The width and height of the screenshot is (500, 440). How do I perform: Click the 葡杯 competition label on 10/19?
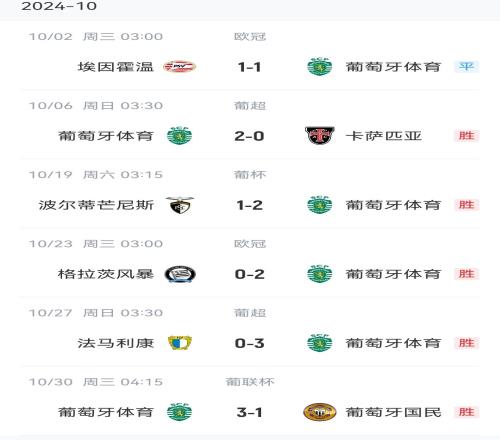(x=250, y=175)
